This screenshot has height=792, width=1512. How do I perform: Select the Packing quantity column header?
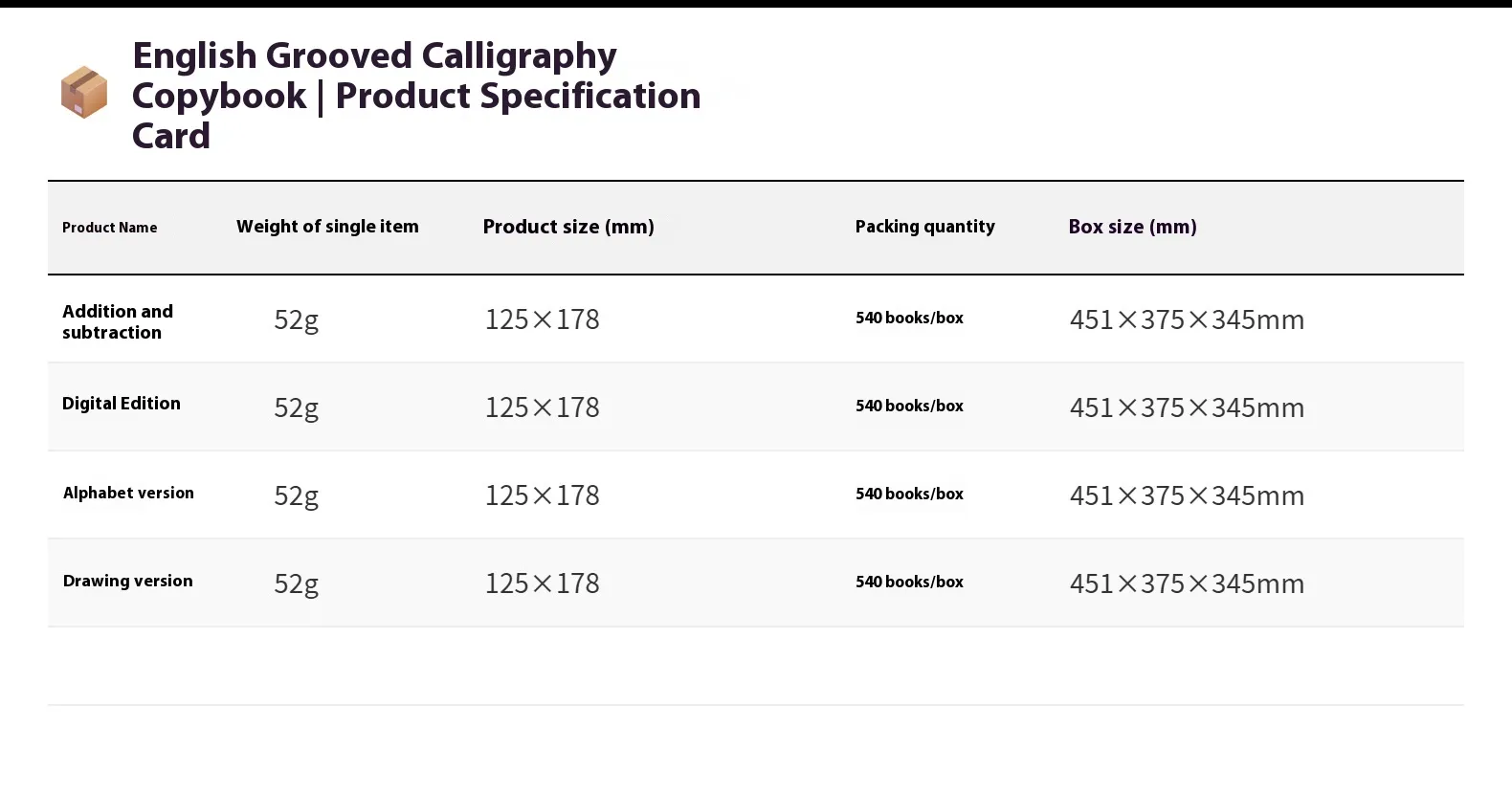tap(924, 227)
